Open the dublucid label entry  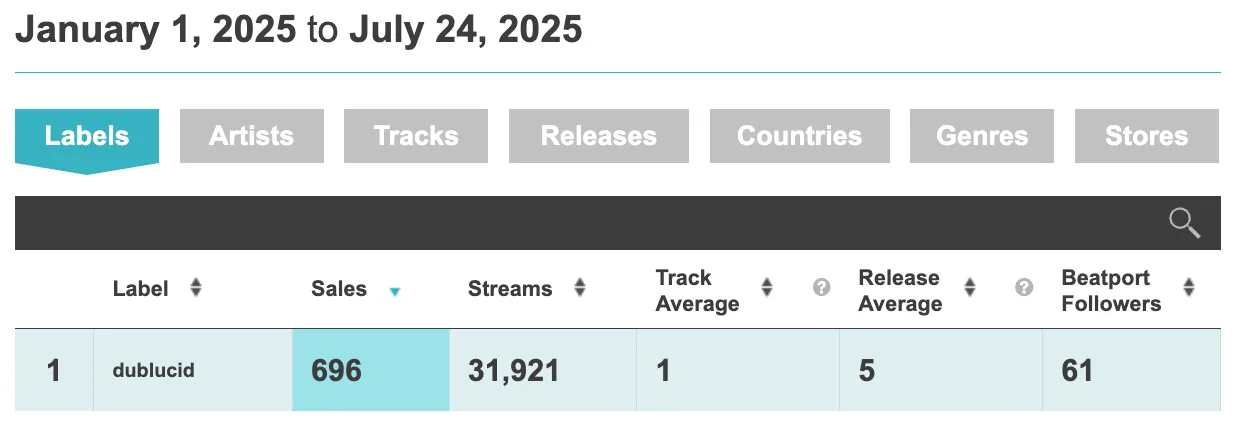[x=153, y=370]
